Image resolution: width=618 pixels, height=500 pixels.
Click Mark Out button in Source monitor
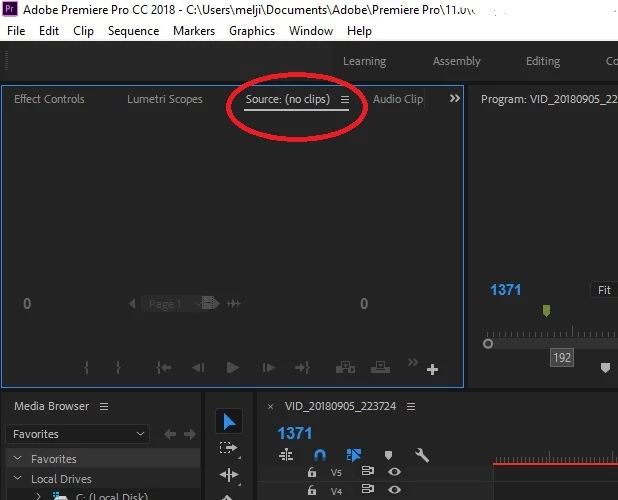click(x=118, y=368)
